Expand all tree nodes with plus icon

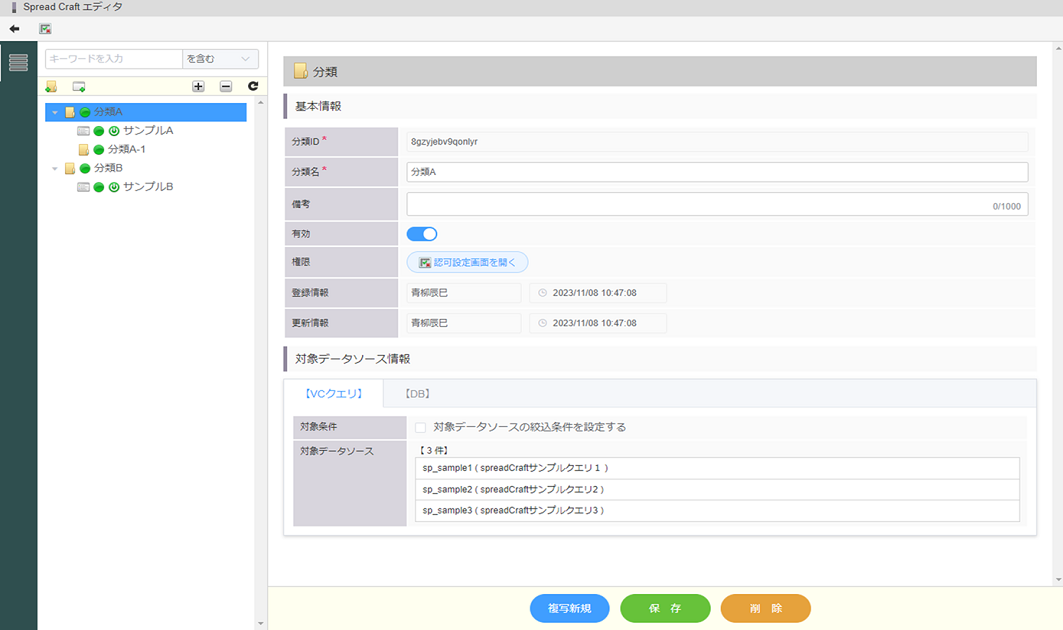point(198,87)
